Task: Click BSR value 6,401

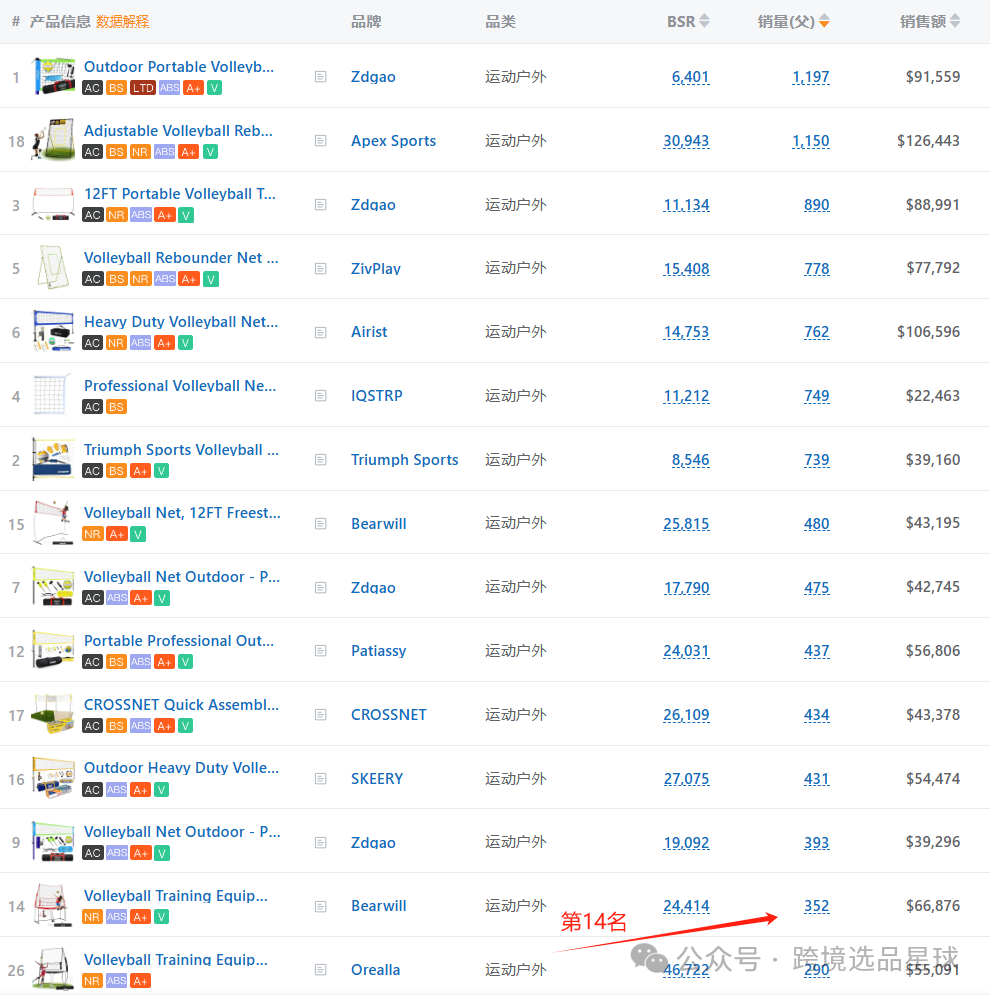Action: (691, 77)
